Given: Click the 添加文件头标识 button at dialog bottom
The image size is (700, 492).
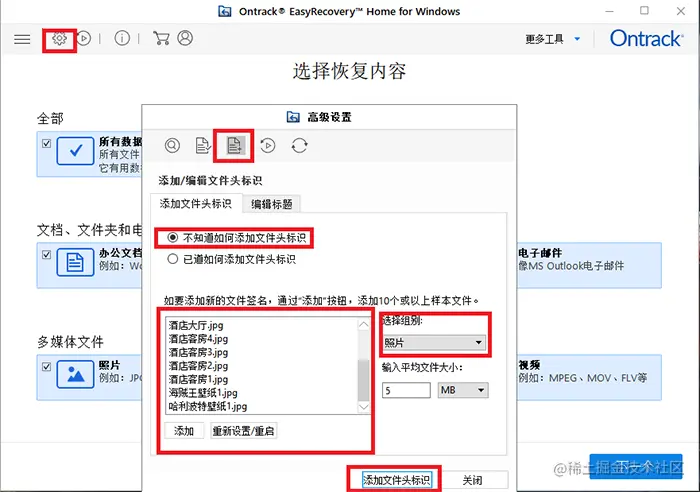Looking at the screenshot, I should [x=396, y=480].
